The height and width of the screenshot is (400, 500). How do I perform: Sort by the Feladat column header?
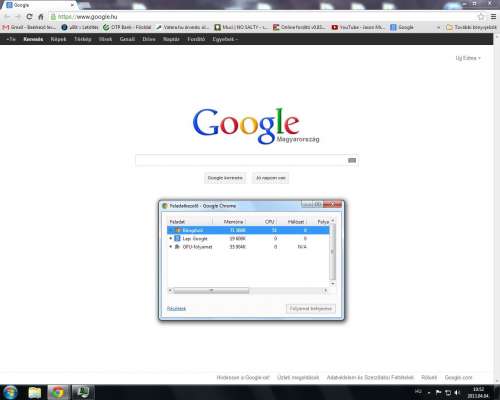(190, 222)
